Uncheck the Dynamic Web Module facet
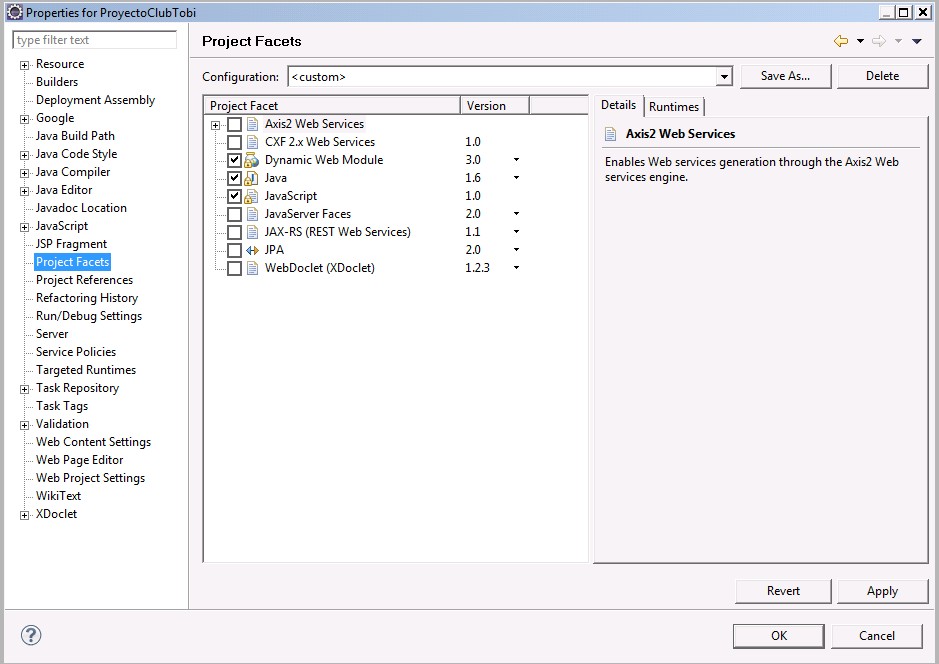The image size is (939, 664). [x=234, y=160]
